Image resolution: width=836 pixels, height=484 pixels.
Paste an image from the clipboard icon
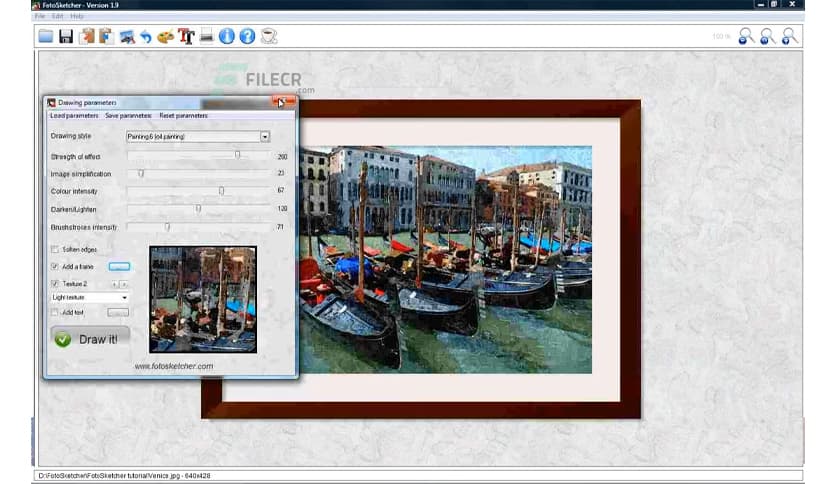coord(106,36)
